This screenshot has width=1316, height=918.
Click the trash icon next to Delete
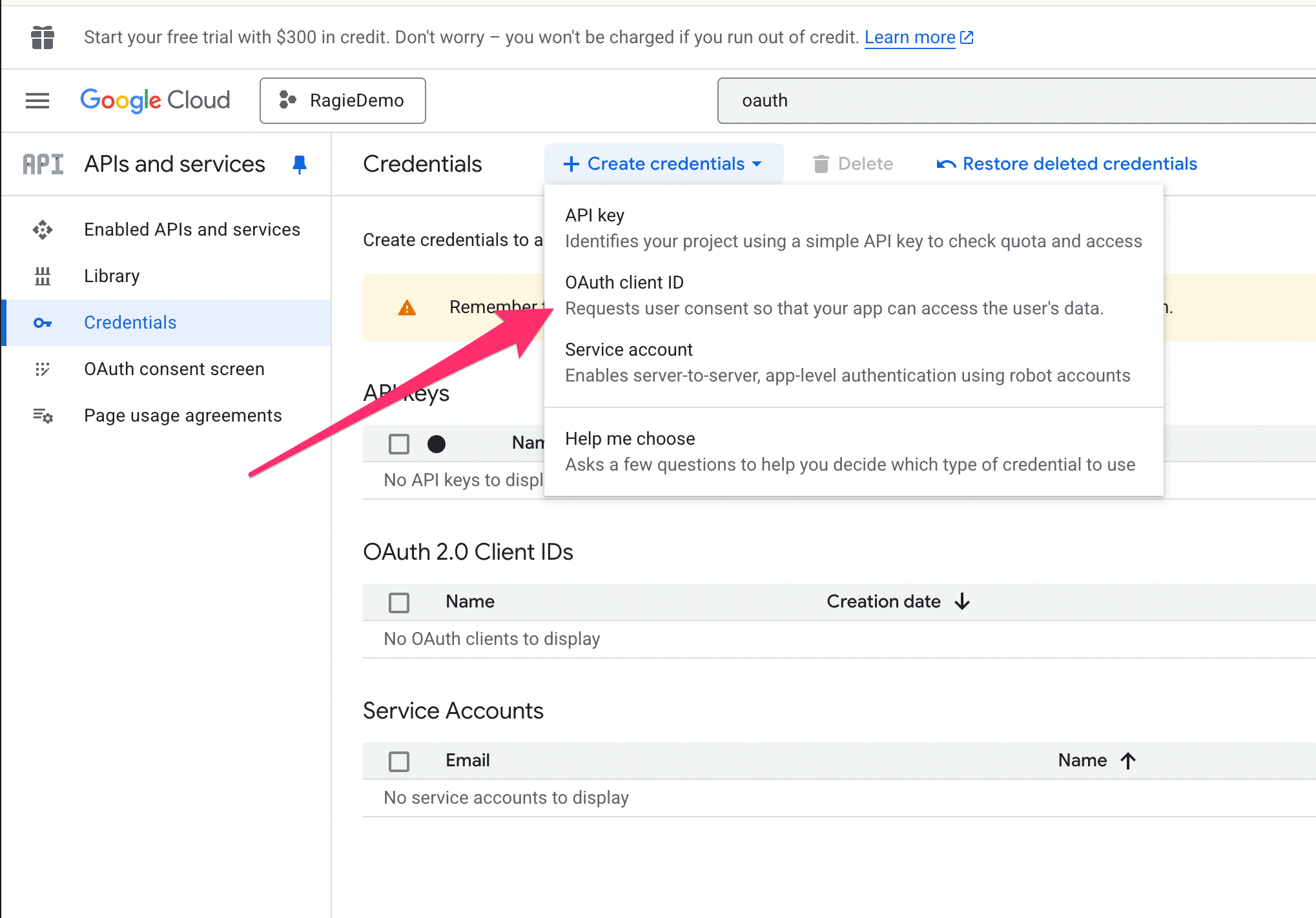click(x=821, y=164)
